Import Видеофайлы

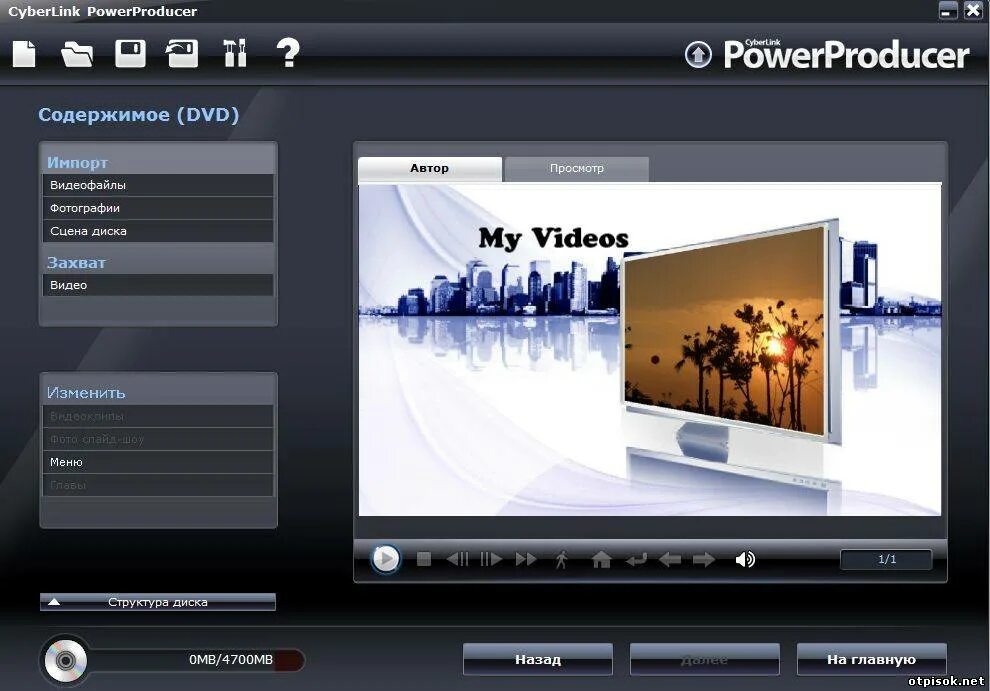[x=158, y=185]
